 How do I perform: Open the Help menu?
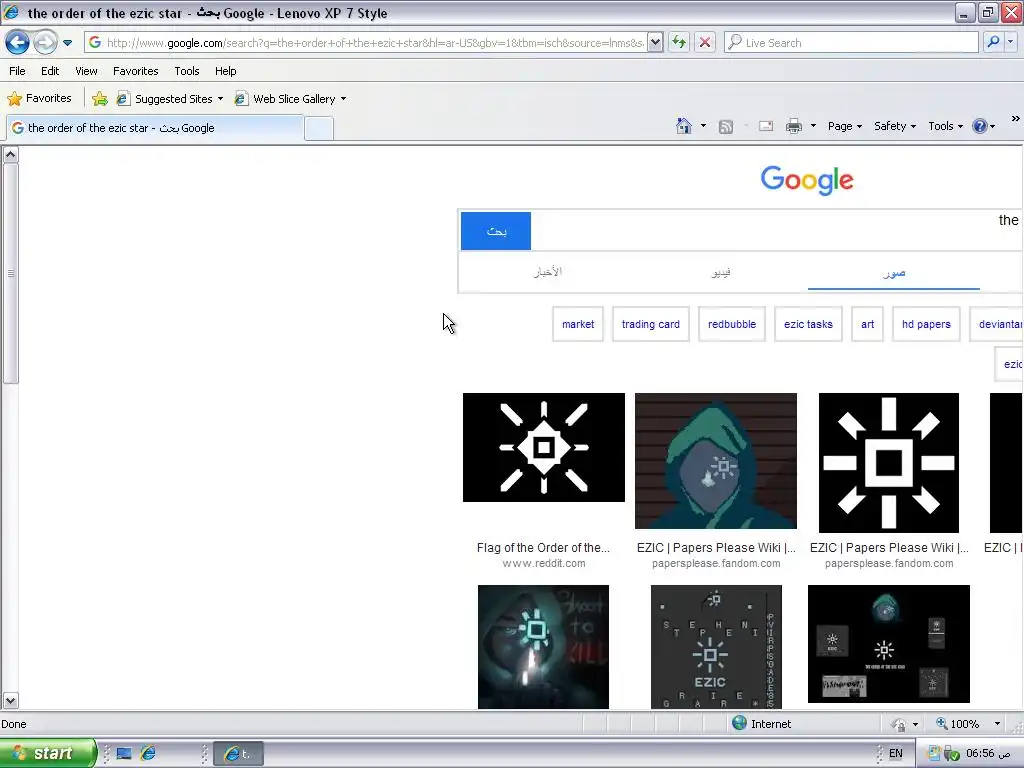pyautogui.click(x=225, y=71)
